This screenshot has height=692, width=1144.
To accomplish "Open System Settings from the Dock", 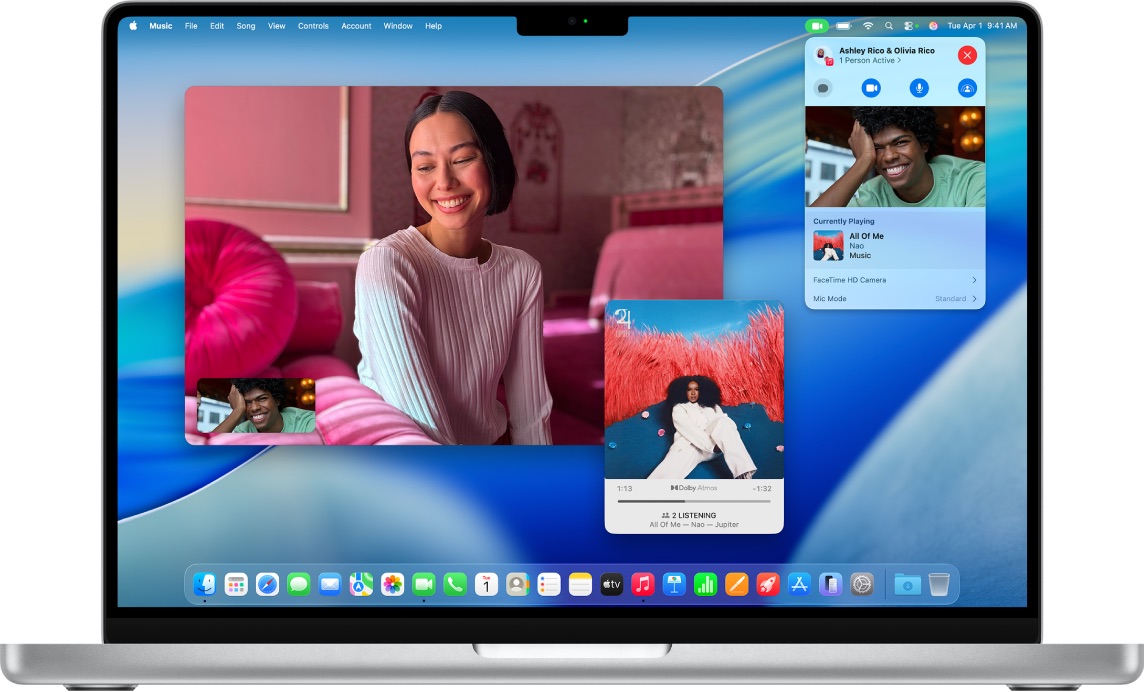I will tap(862, 584).
